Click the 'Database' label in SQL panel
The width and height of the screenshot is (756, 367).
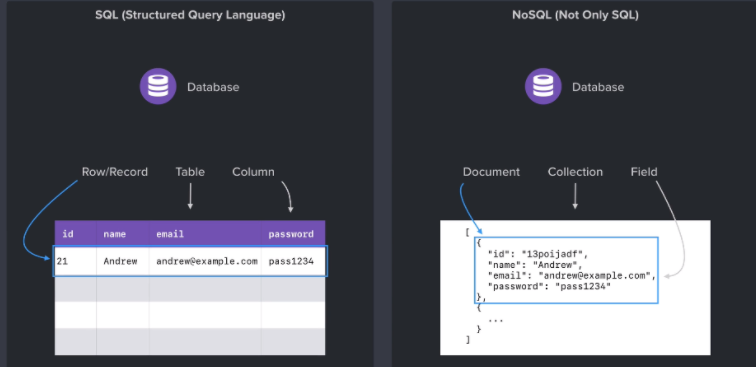point(213,87)
